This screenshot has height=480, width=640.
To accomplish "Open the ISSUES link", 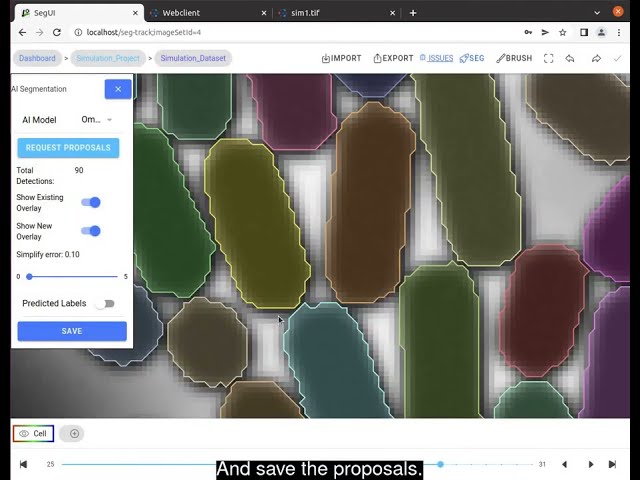I will point(436,58).
